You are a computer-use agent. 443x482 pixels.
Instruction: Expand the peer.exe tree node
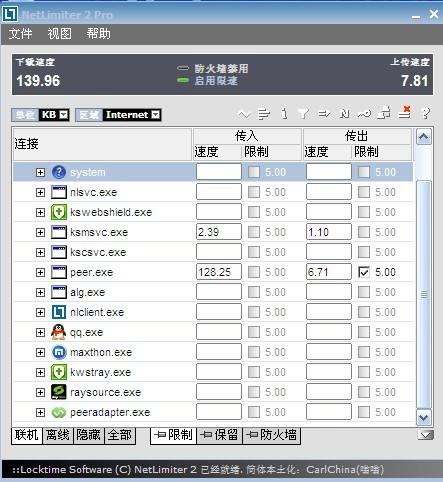(x=40, y=272)
